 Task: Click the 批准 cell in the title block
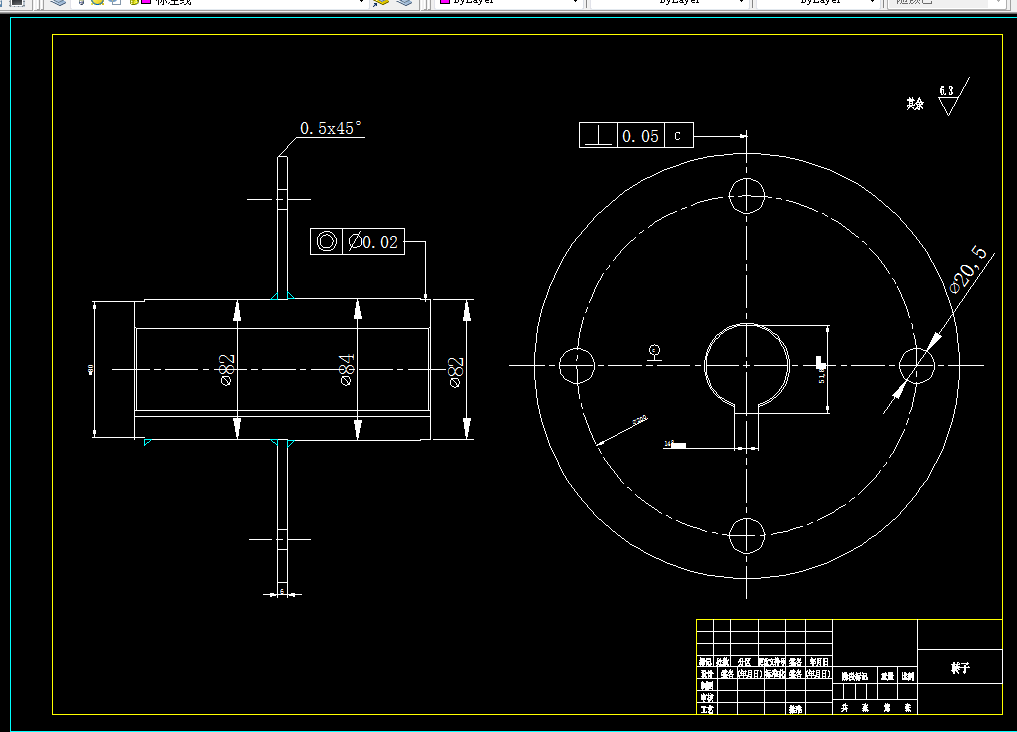coord(795,709)
